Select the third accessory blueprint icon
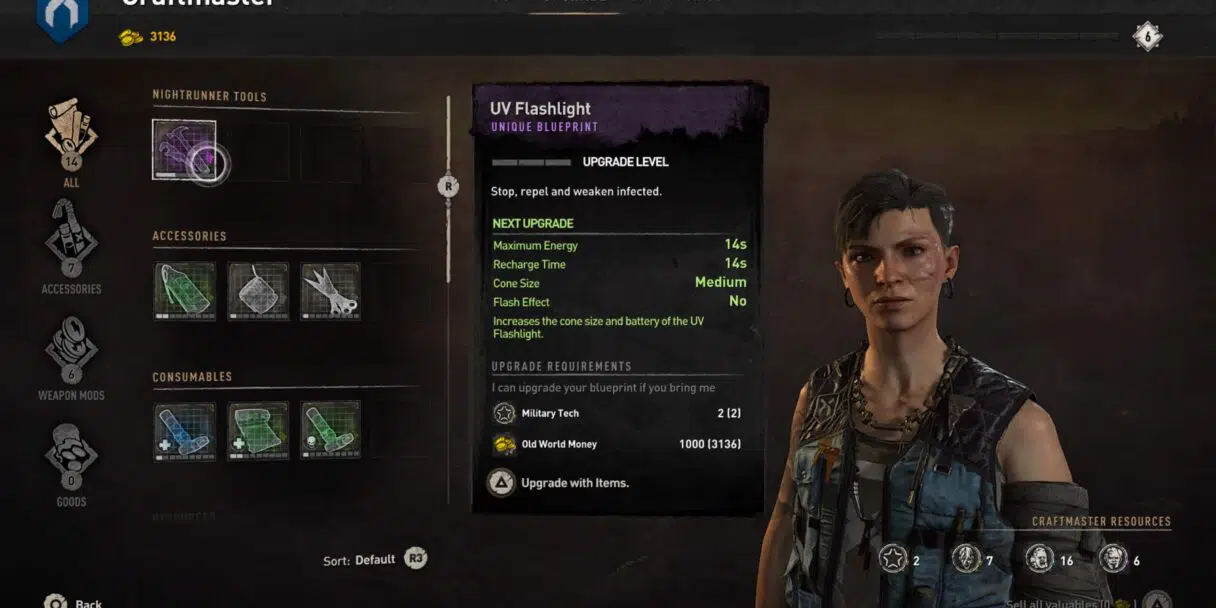Screen dimensions: 1216x608 [x=331, y=291]
